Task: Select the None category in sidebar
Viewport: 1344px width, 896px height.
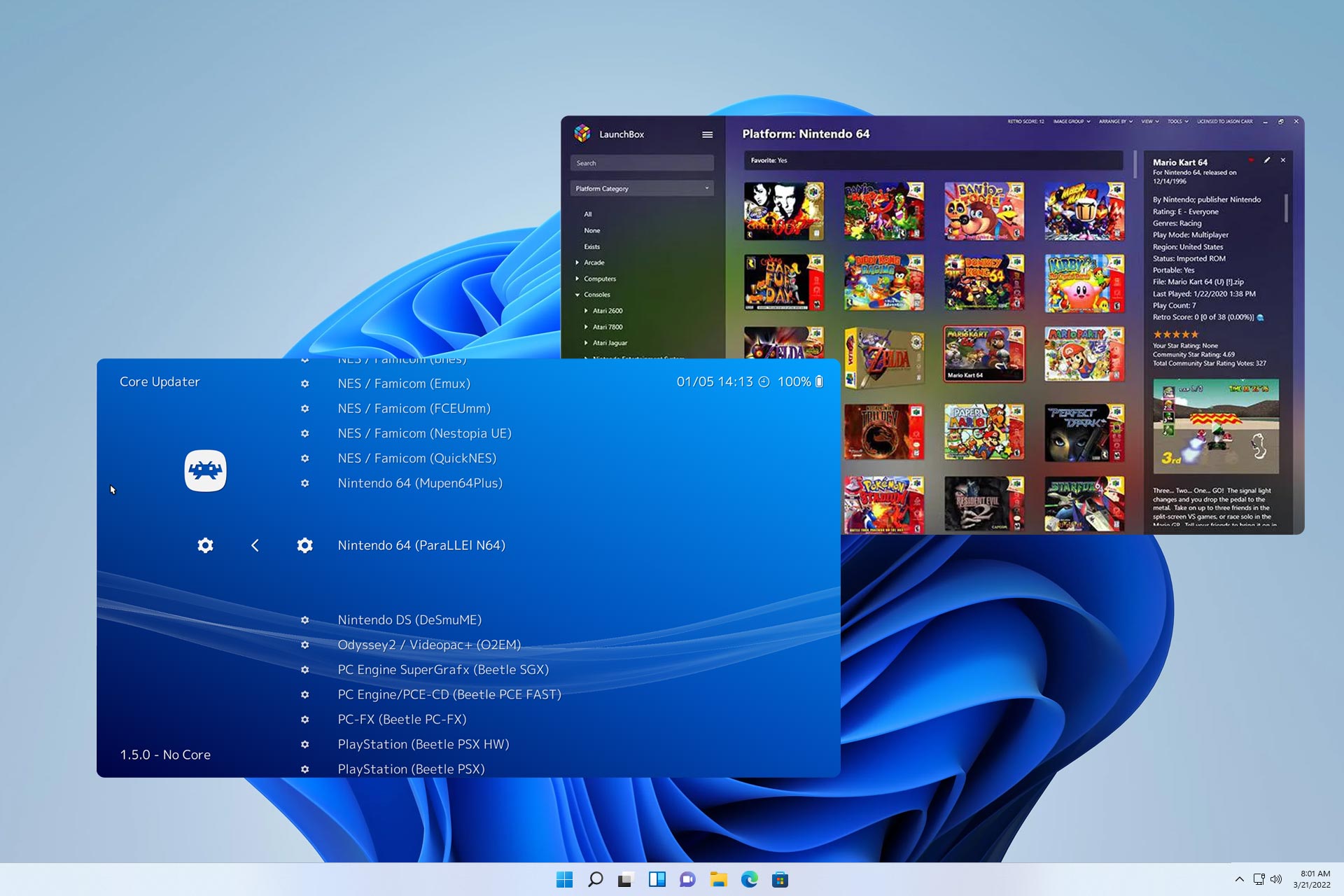Action: [592, 230]
